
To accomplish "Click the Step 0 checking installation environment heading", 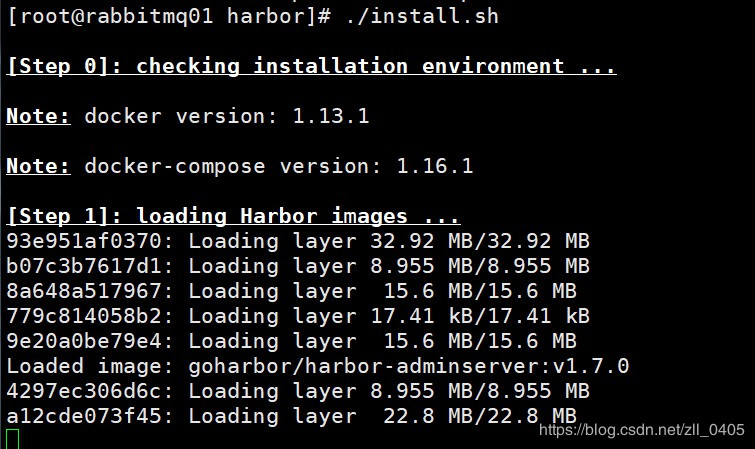I will (311, 67).
